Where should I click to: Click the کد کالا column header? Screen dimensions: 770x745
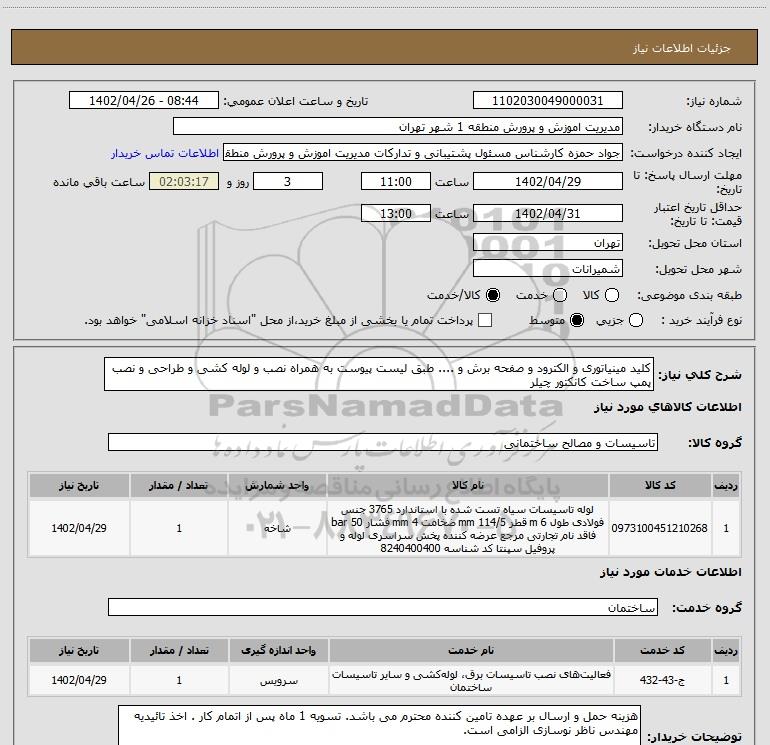[x=660, y=485]
